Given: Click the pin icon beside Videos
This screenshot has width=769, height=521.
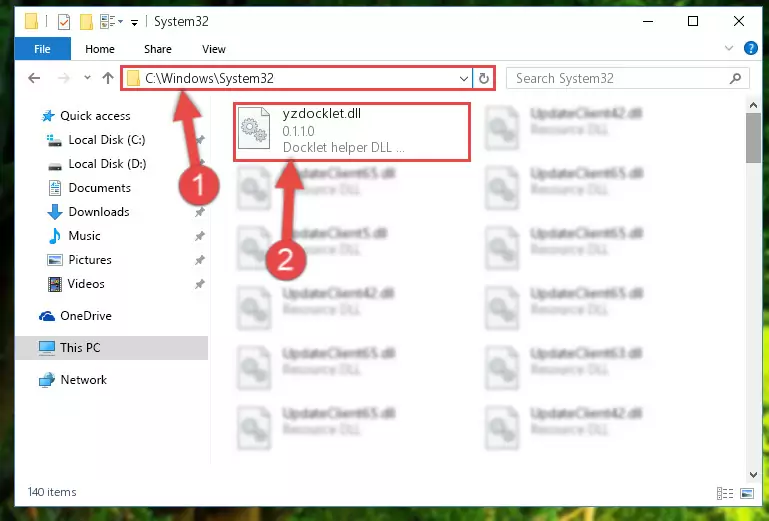Looking at the screenshot, I should point(200,284).
